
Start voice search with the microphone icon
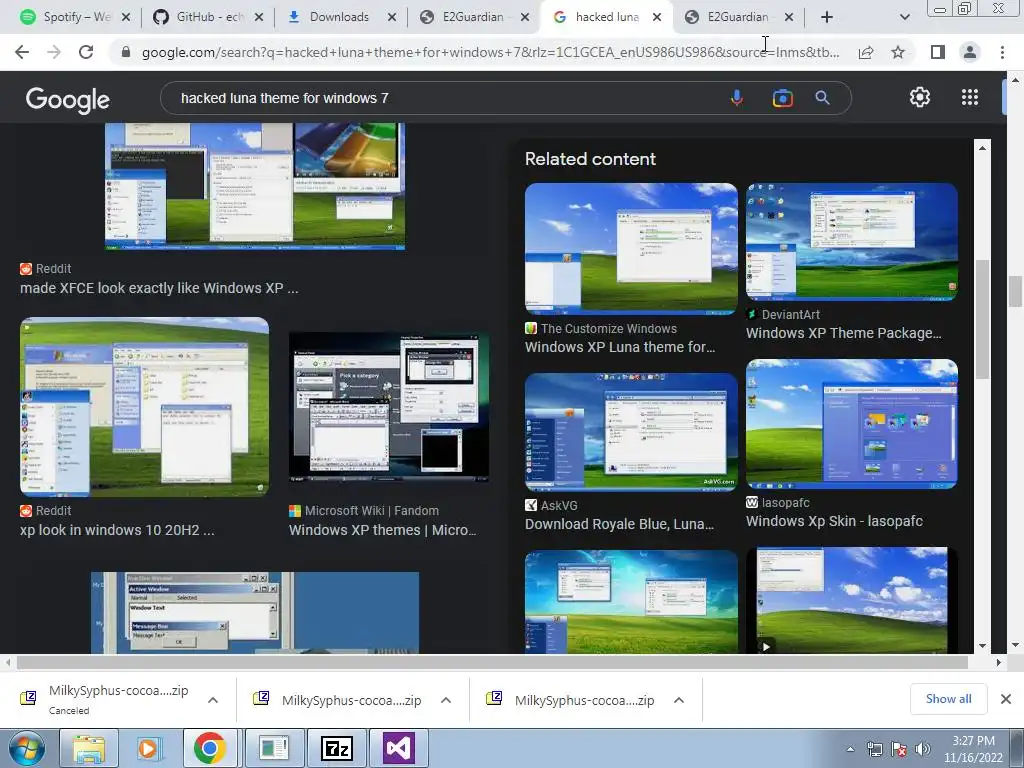(x=737, y=98)
